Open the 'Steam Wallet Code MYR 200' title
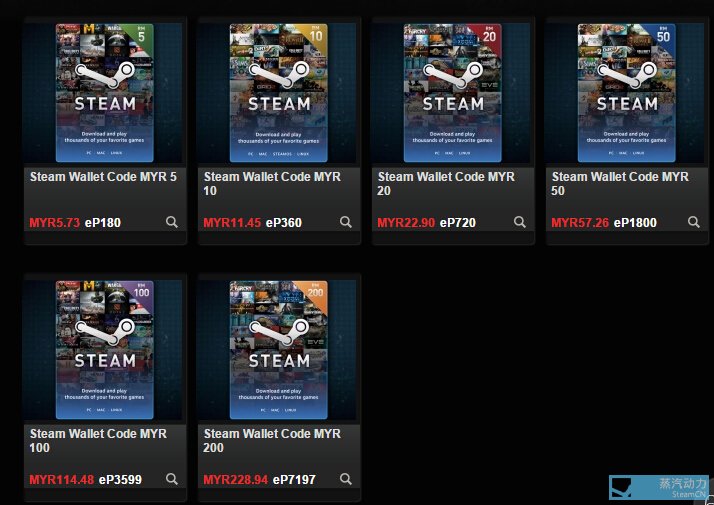Image resolution: width=714 pixels, height=505 pixels. pos(272,440)
